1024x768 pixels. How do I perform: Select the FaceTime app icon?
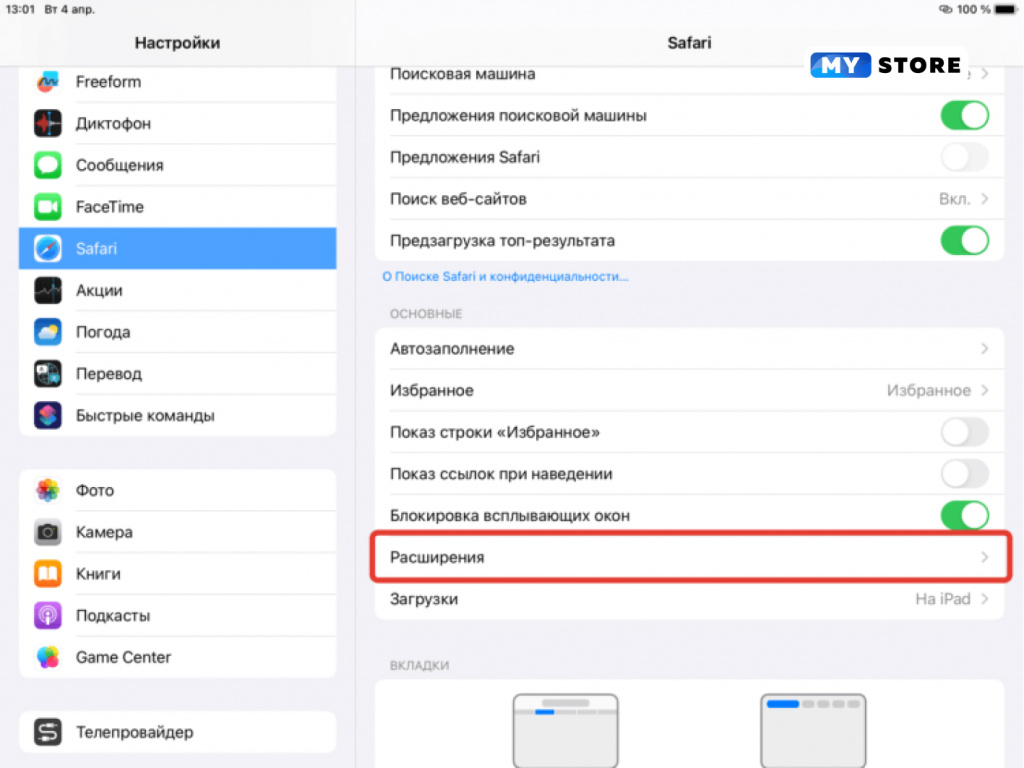(48, 207)
